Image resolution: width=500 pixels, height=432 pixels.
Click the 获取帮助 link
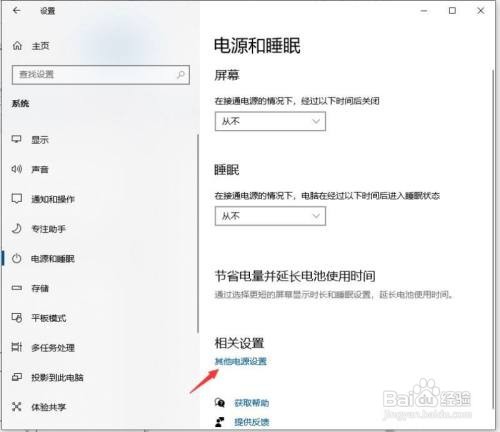pos(252,403)
